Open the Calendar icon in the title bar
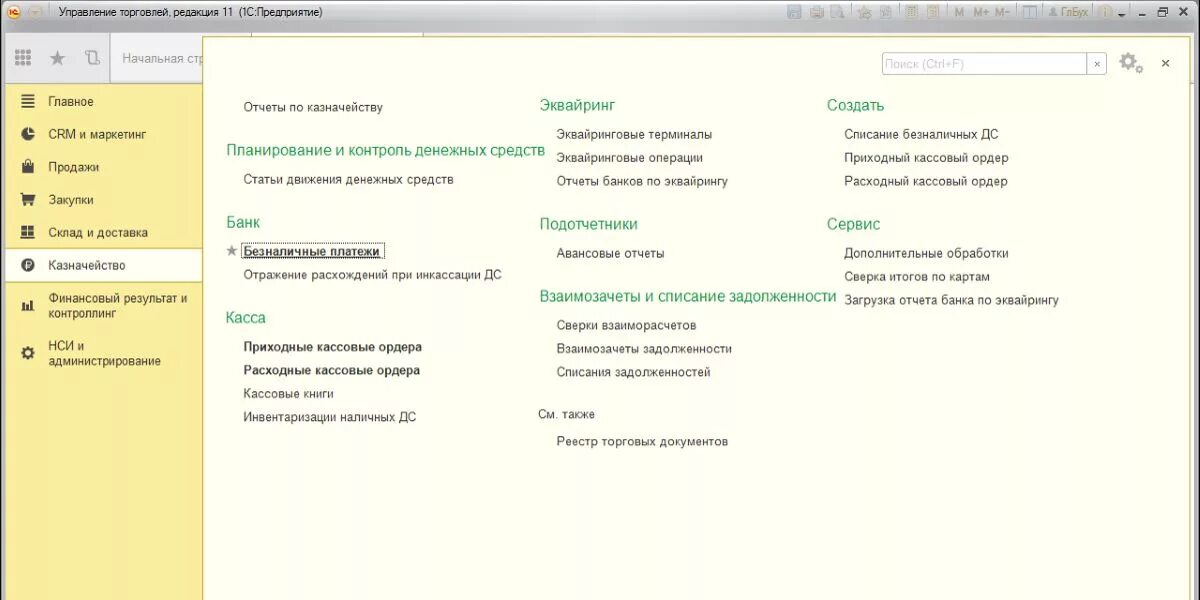This screenshot has width=1200, height=600. (x=932, y=12)
